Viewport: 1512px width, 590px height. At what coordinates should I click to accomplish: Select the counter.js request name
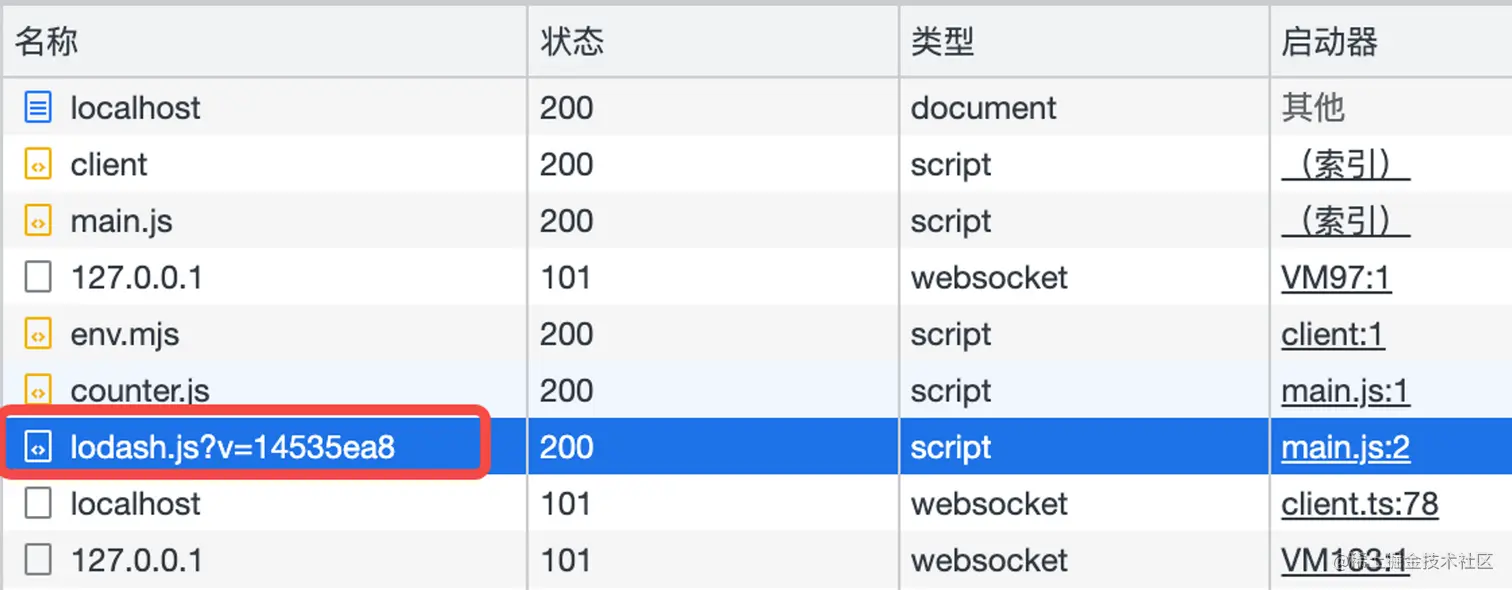point(140,391)
